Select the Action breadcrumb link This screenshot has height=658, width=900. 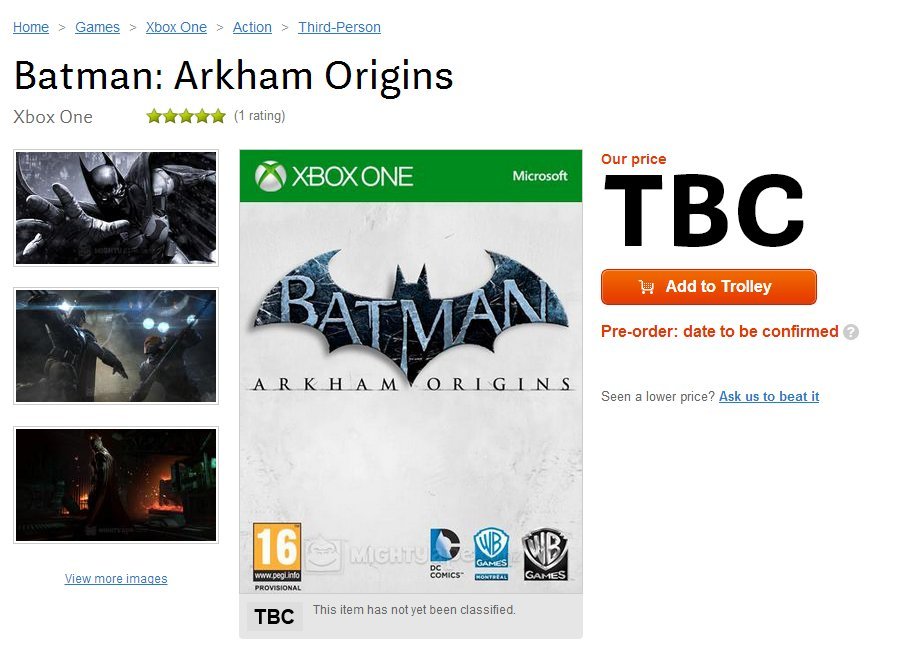[252, 27]
